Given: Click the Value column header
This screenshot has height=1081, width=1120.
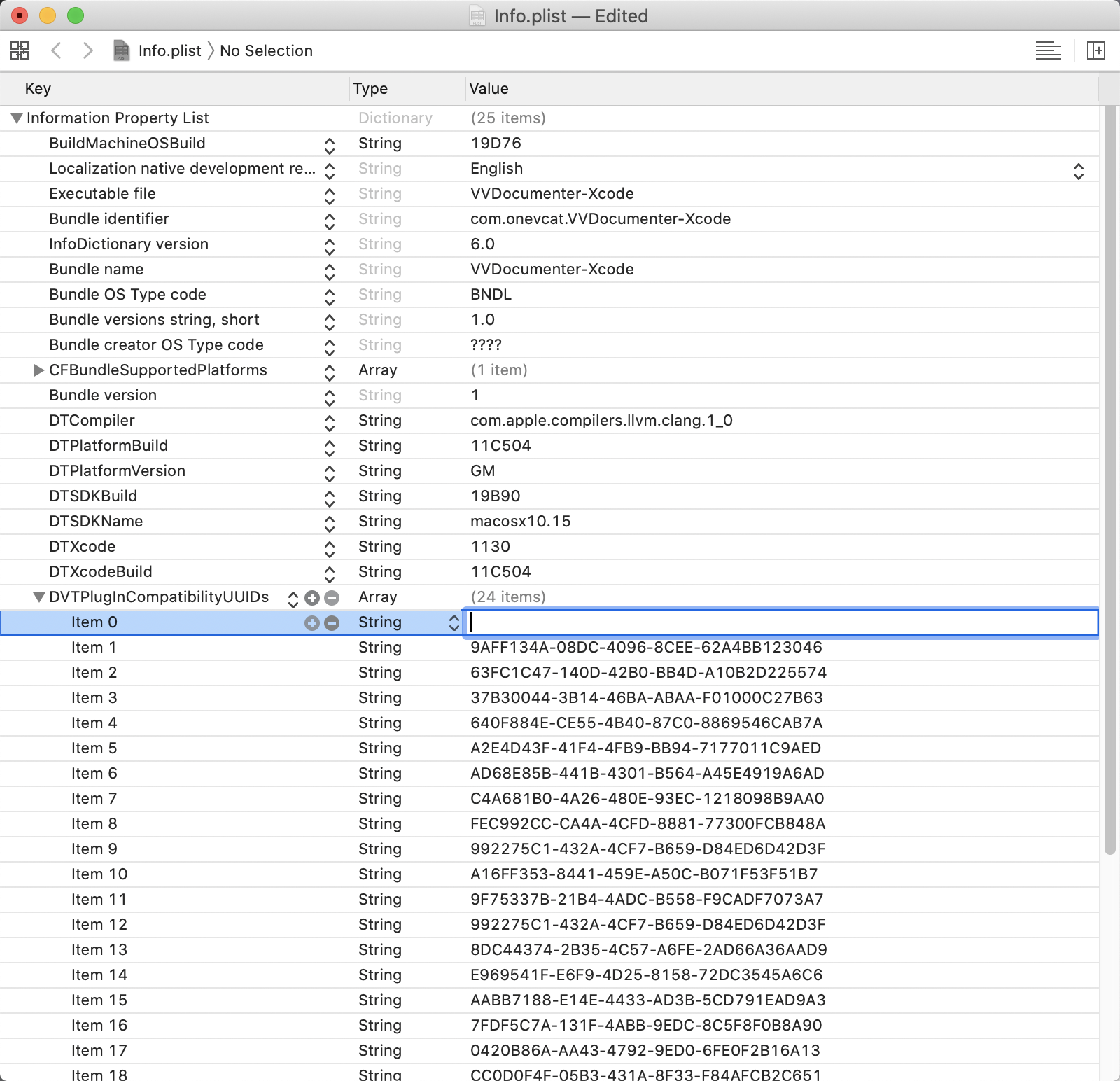Looking at the screenshot, I should click(782, 89).
